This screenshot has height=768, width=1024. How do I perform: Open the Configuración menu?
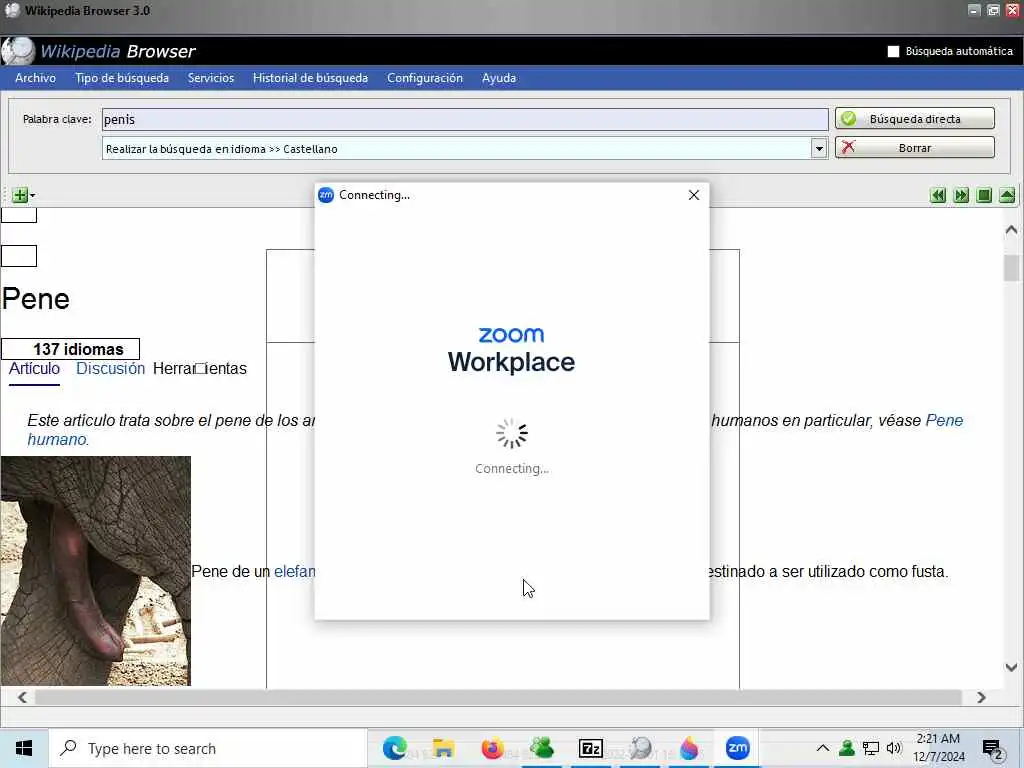[x=424, y=78]
